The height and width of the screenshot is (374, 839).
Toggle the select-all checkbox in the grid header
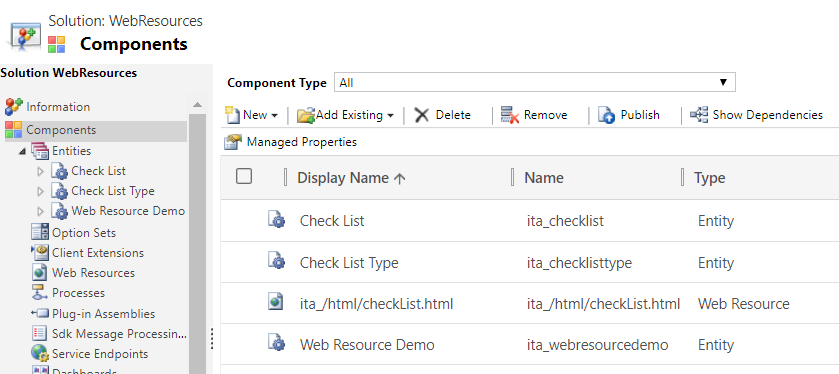(x=244, y=176)
